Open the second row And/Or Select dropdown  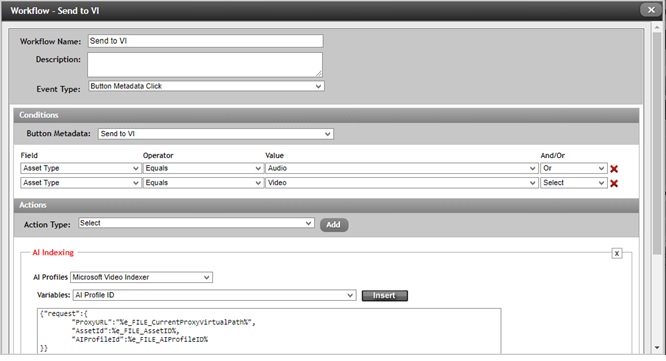click(573, 183)
